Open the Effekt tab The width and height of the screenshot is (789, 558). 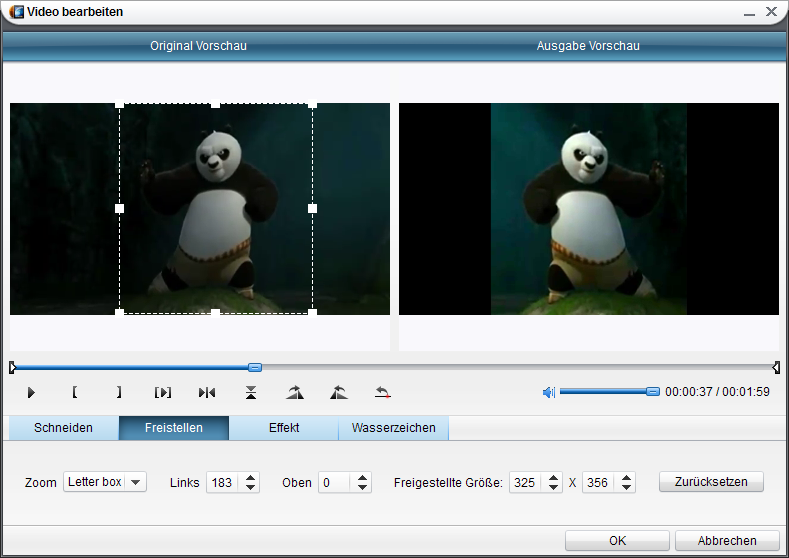coord(284,428)
